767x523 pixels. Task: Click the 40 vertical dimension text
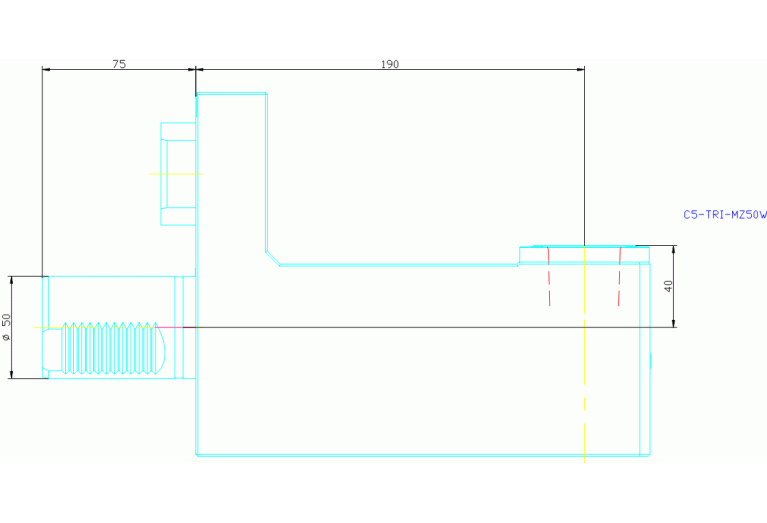668,285
